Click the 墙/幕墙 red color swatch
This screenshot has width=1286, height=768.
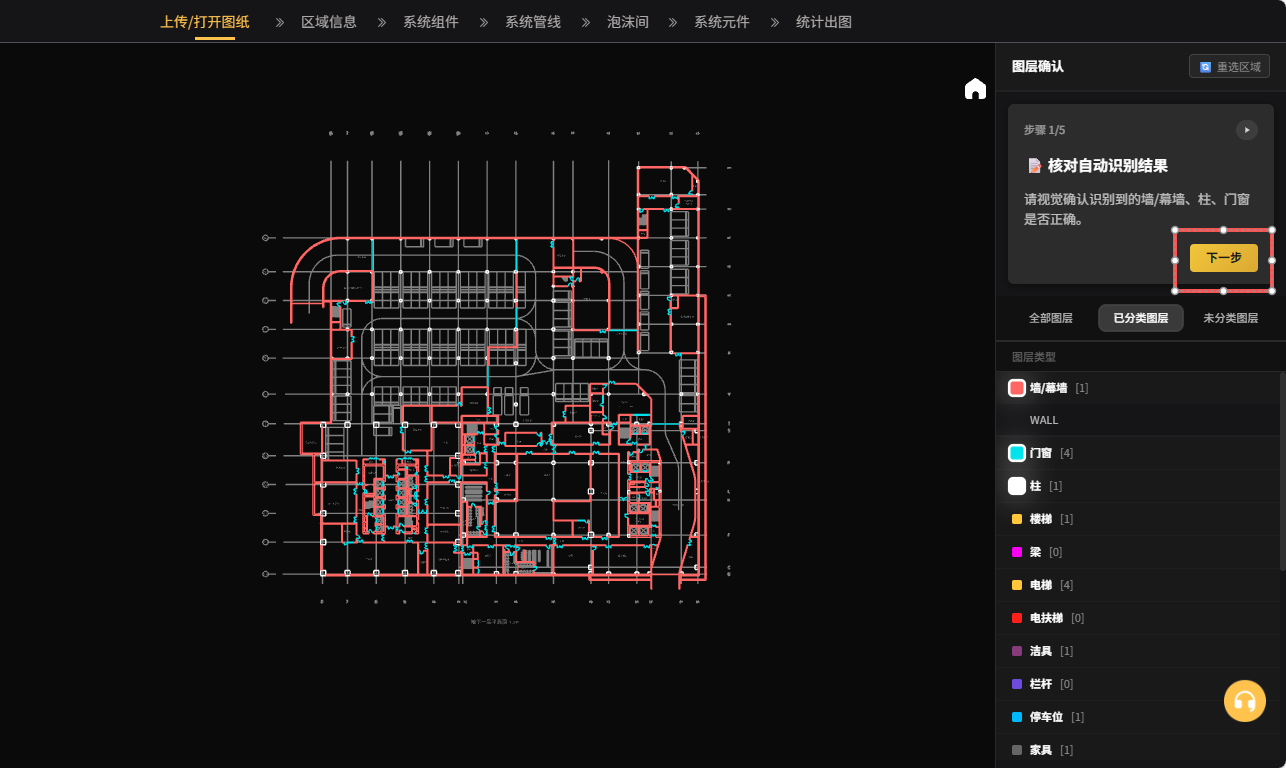1017,388
